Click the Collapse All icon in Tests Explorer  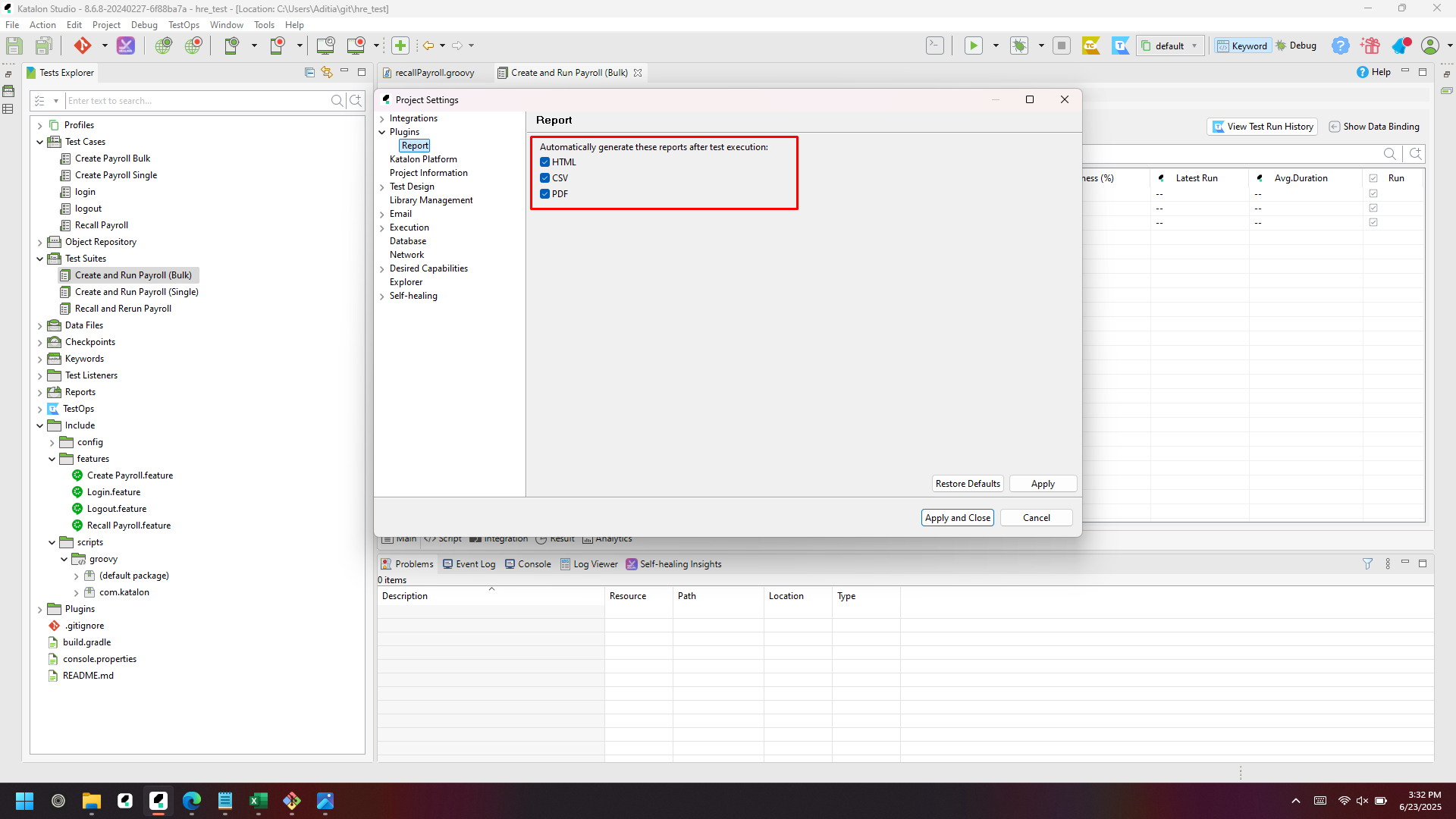[x=309, y=72]
